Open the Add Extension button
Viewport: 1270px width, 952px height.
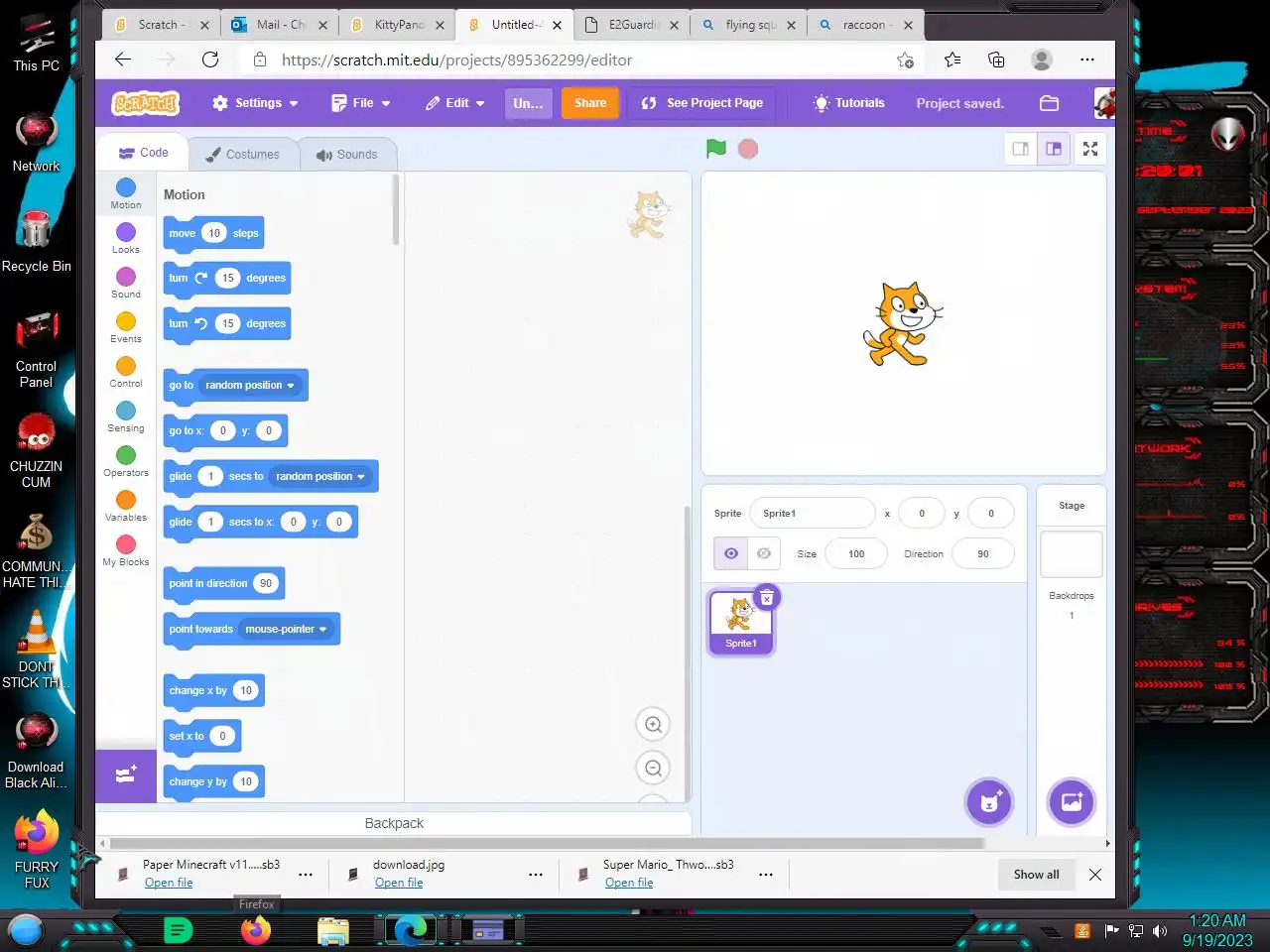pos(126,775)
